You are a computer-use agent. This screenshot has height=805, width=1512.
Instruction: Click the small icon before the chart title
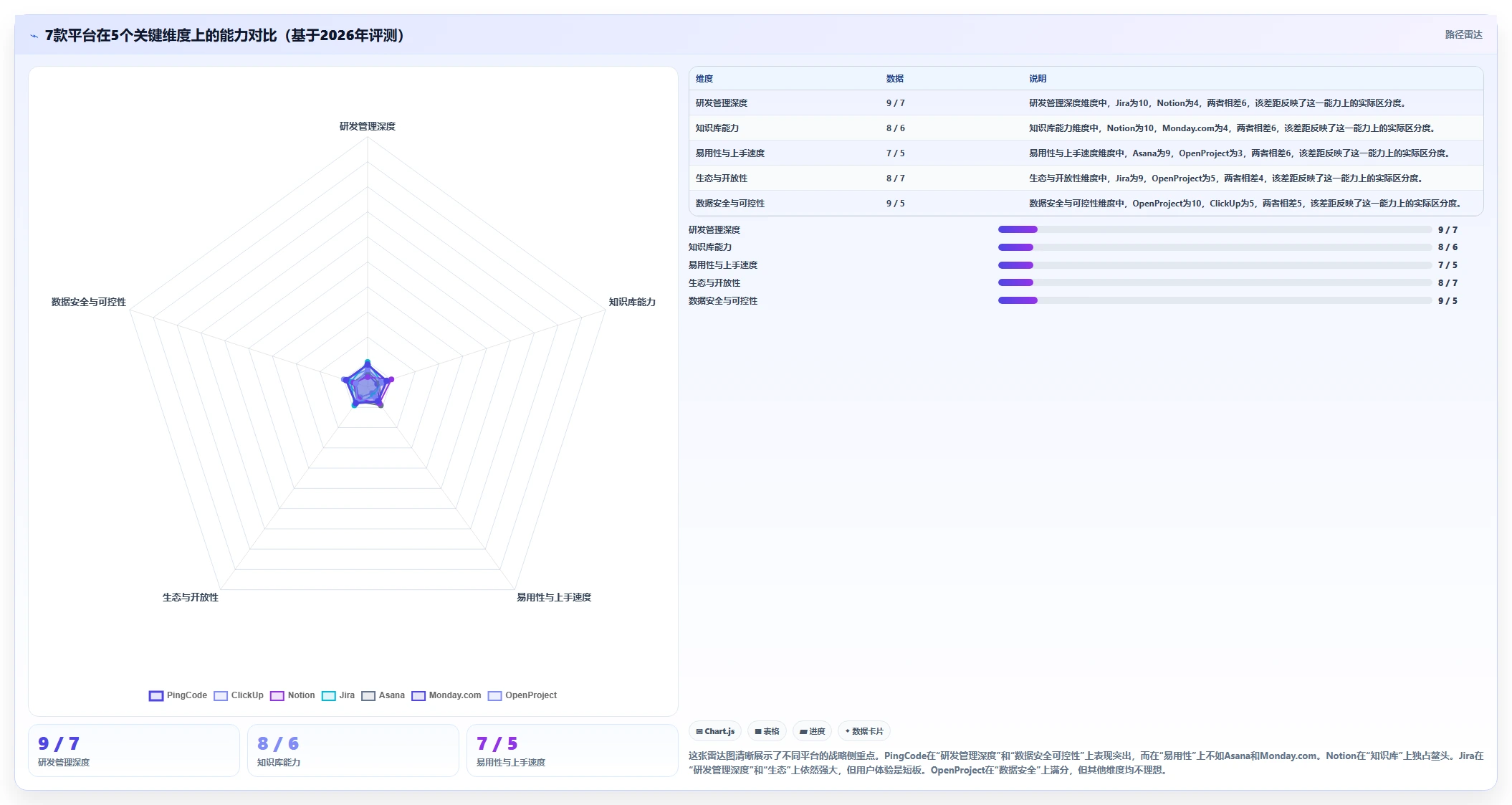click(x=34, y=36)
